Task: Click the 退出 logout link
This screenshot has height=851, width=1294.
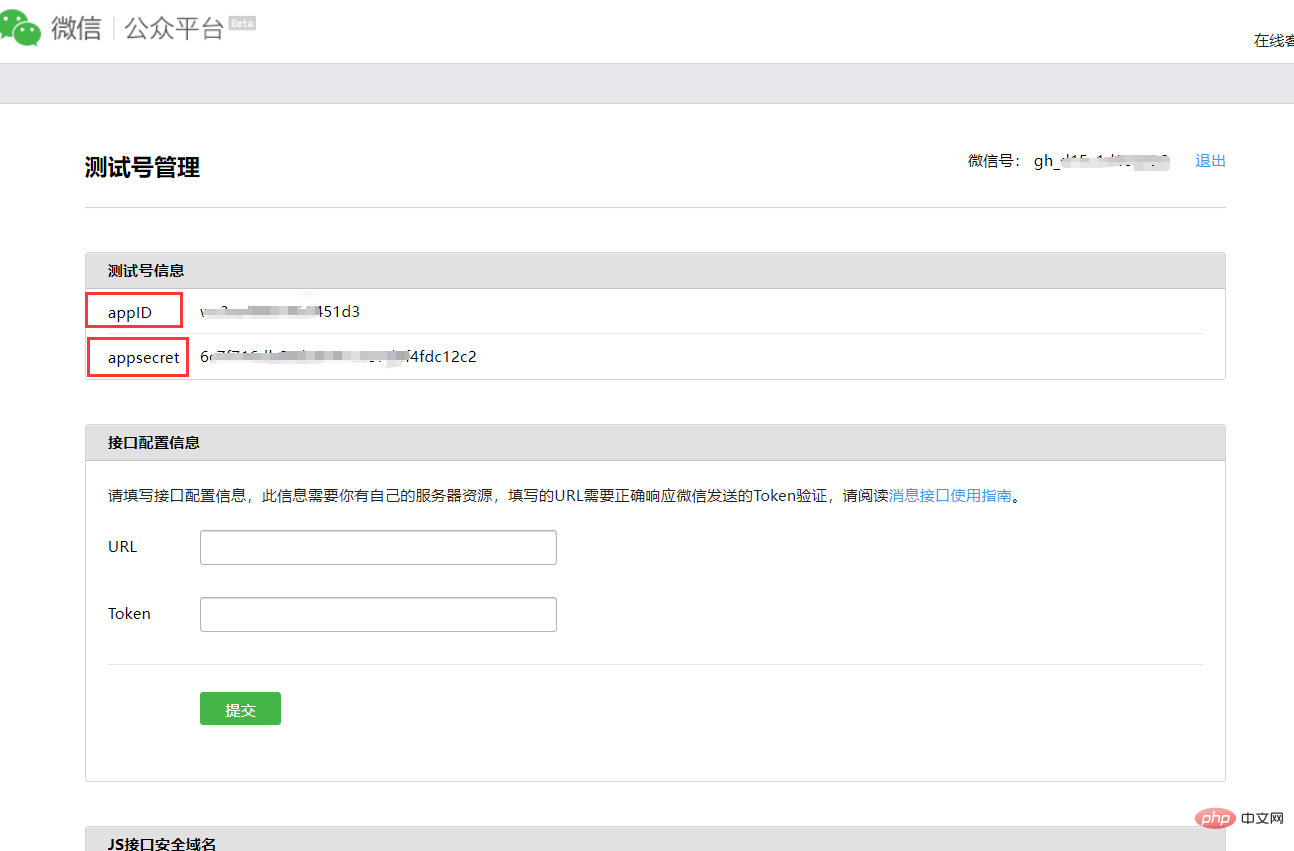Action: [x=1210, y=161]
